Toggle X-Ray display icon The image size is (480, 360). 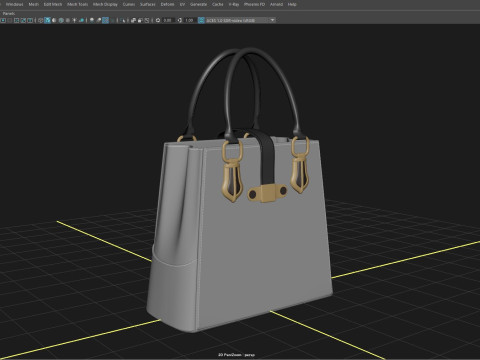click(x=133, y=20)
